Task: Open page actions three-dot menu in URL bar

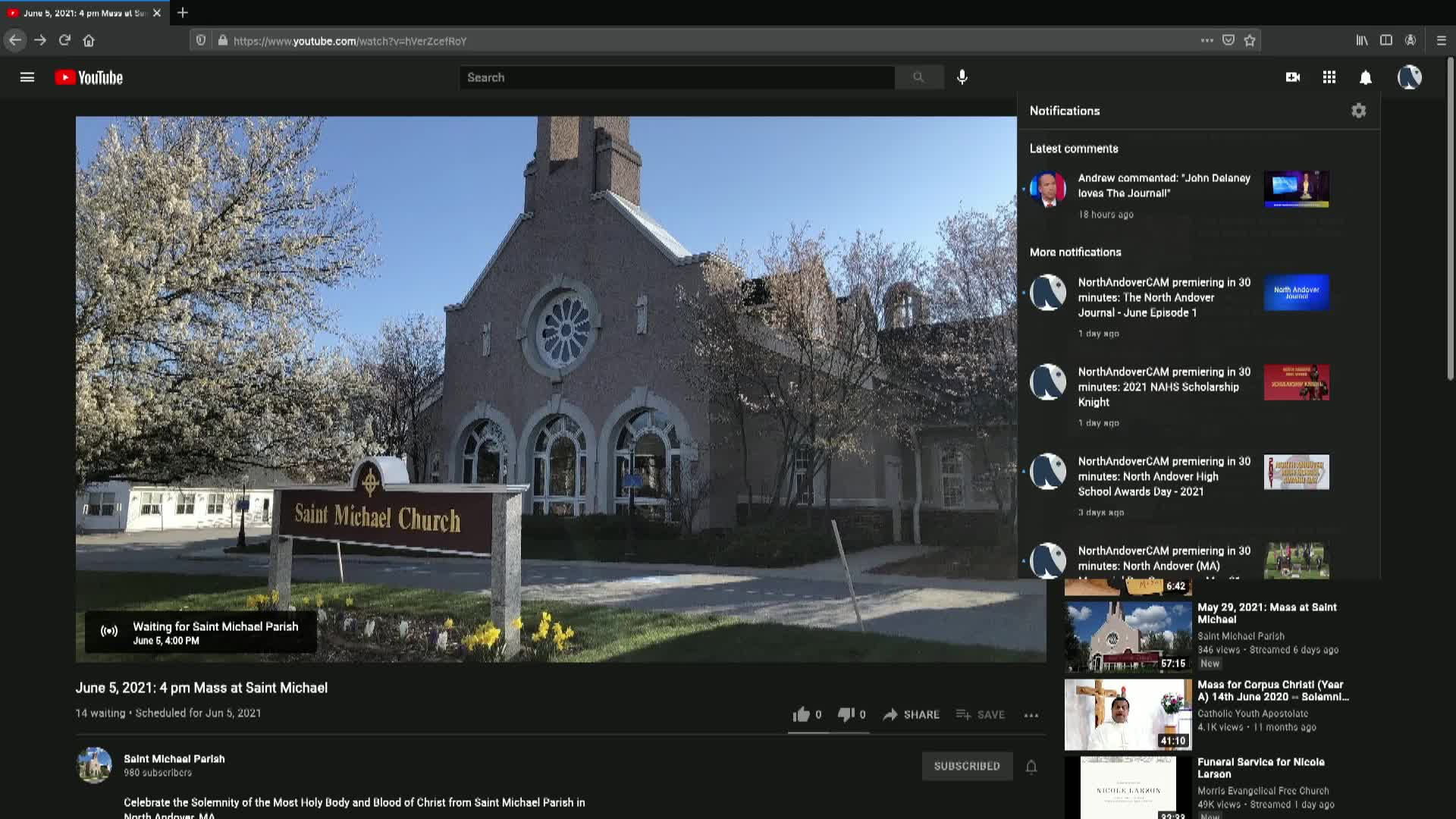Action: (x=1207, y=41)
